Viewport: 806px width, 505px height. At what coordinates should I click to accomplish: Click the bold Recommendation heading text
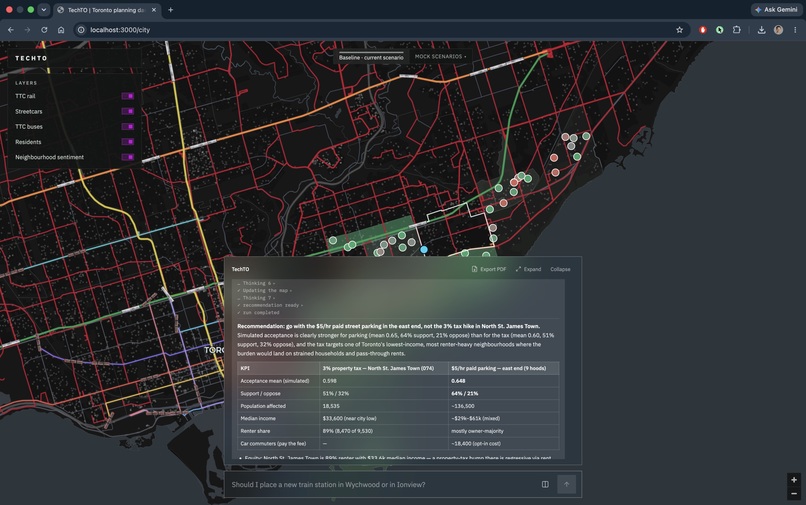(388, 326)
